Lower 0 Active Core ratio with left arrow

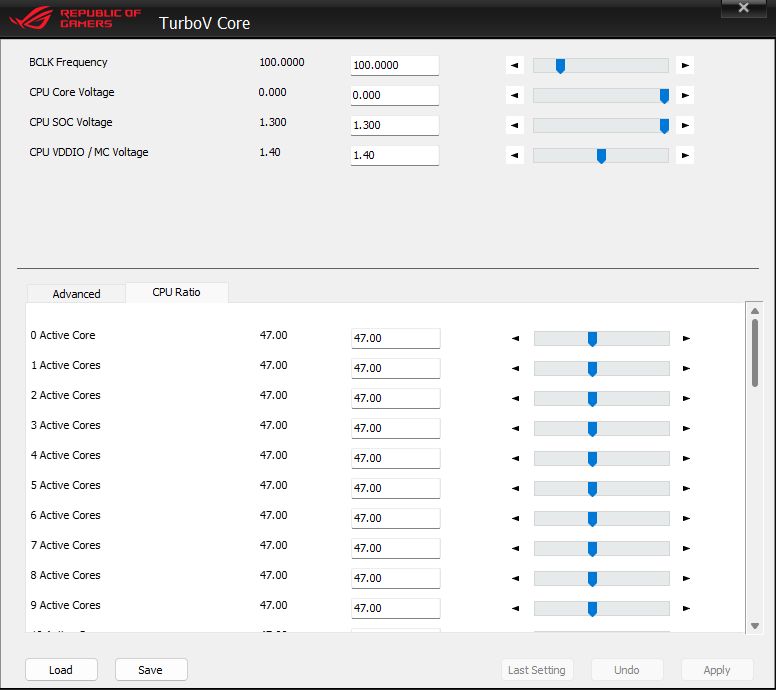pos(516,339)
